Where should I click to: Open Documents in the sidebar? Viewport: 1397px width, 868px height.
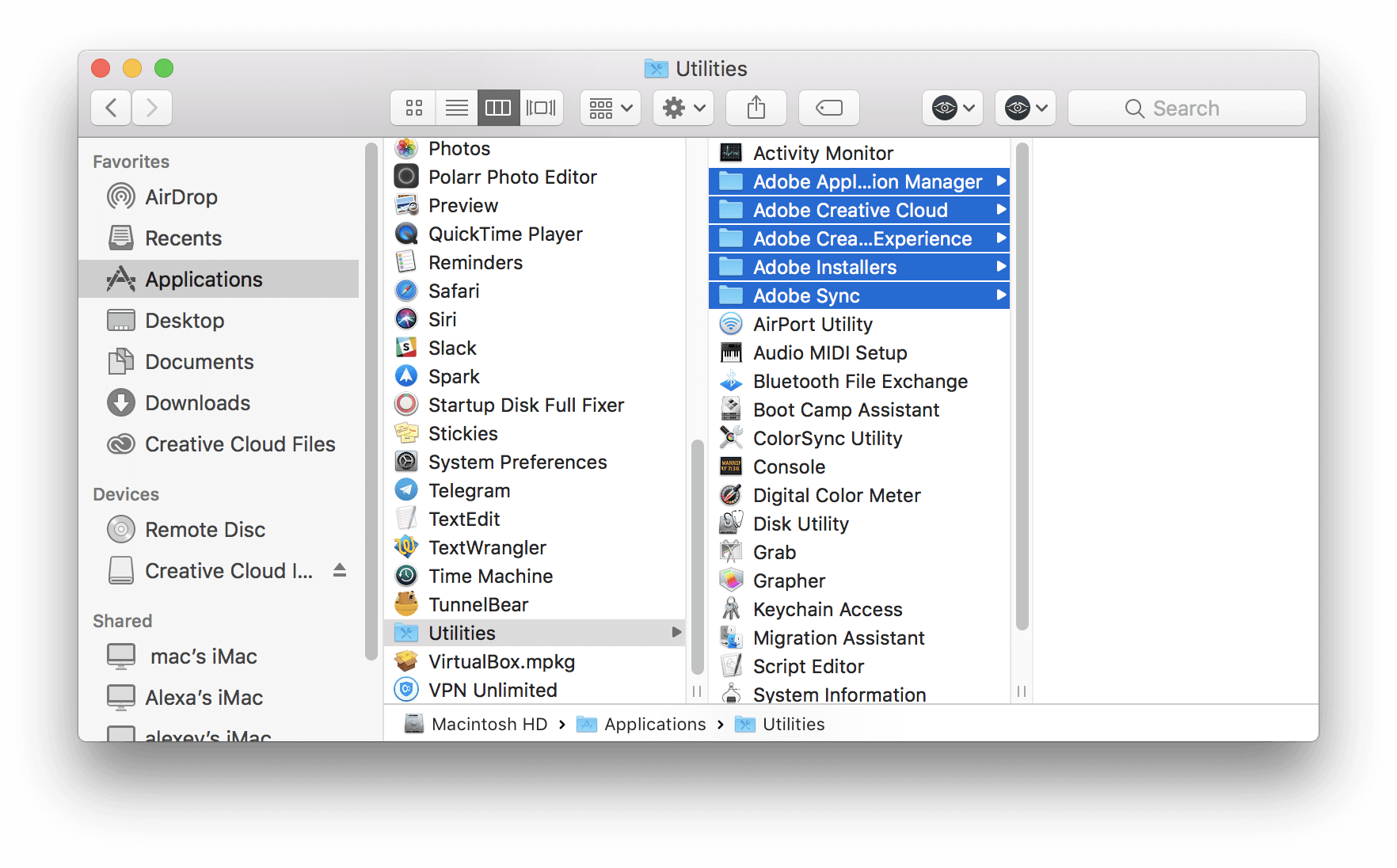click(x=219, y=362)
